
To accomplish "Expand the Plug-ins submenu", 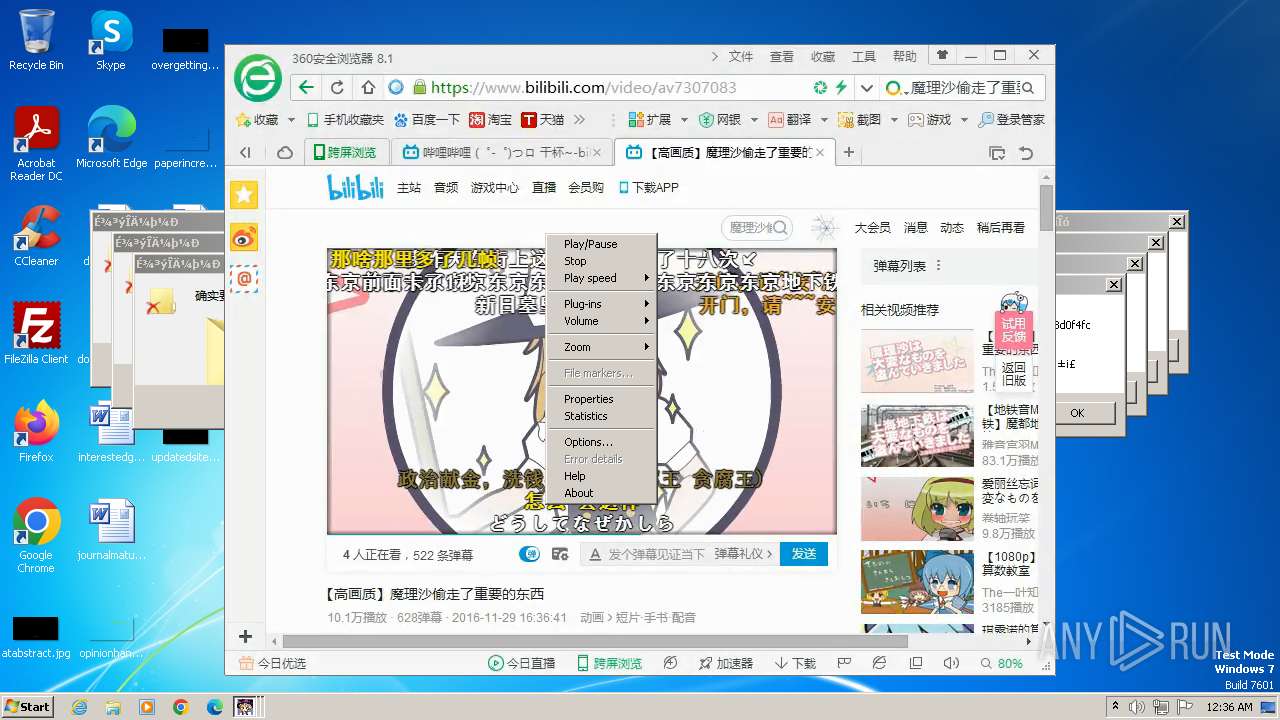I will click(x=602, y=304).
